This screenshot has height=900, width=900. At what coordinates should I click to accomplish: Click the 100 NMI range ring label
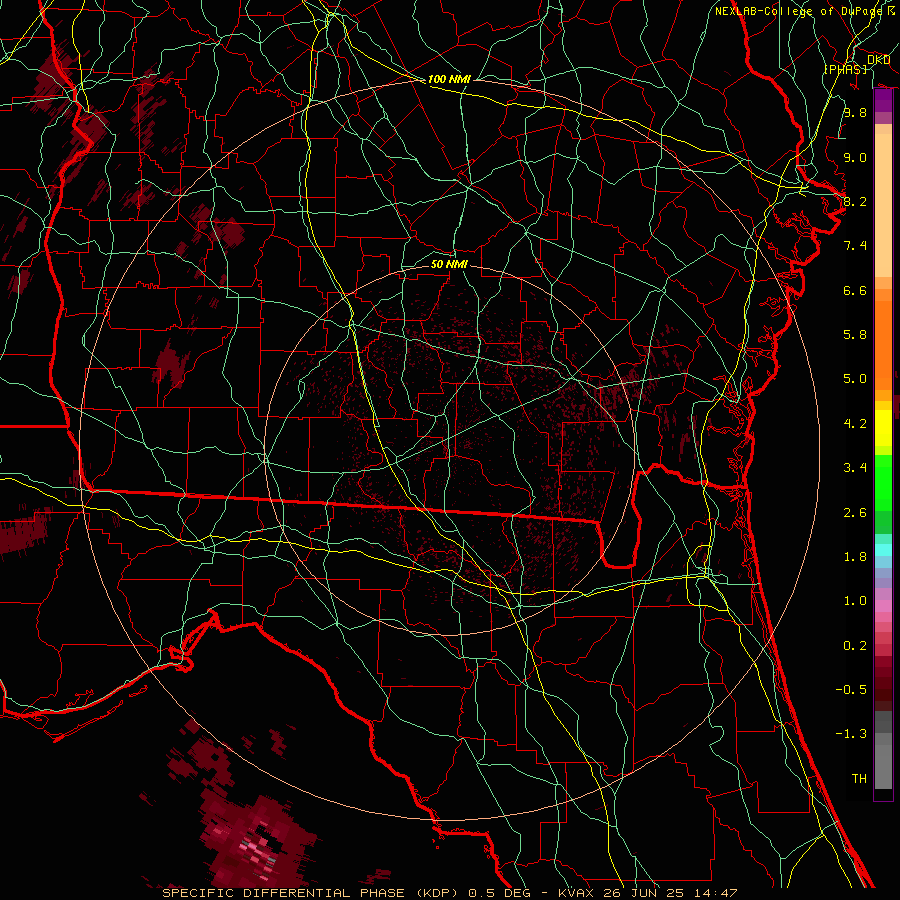tap(449, 79)
